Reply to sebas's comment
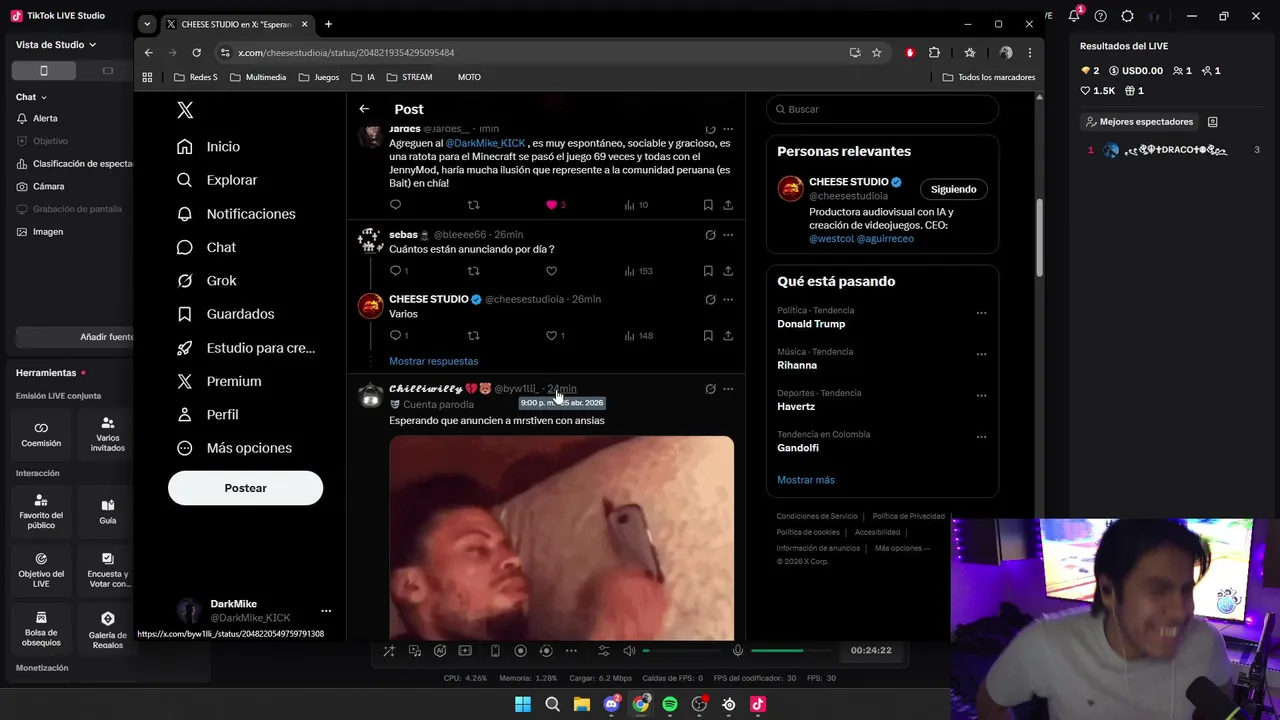 [x=395, y=271]
